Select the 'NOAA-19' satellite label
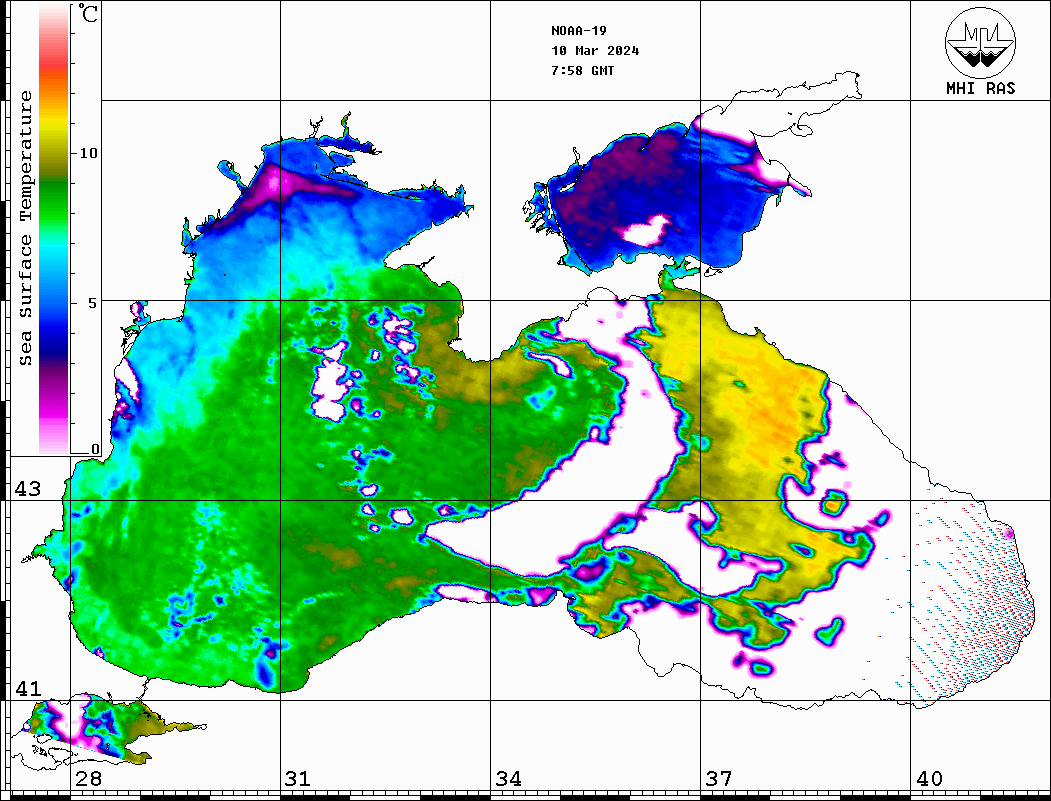The image size is (1051, 801). coord(579,31)
